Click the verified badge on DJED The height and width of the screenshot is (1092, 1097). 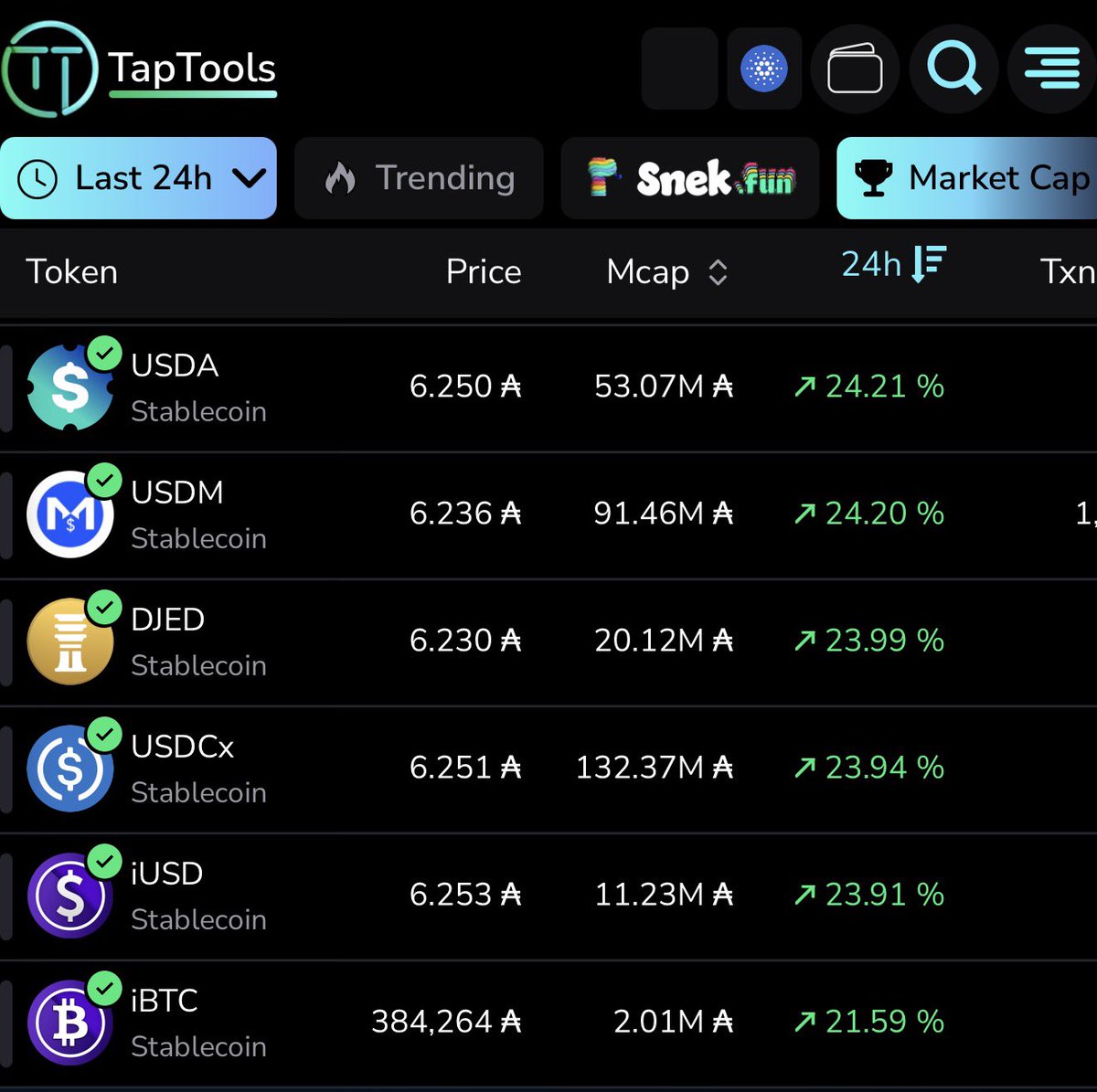(105, 607)
